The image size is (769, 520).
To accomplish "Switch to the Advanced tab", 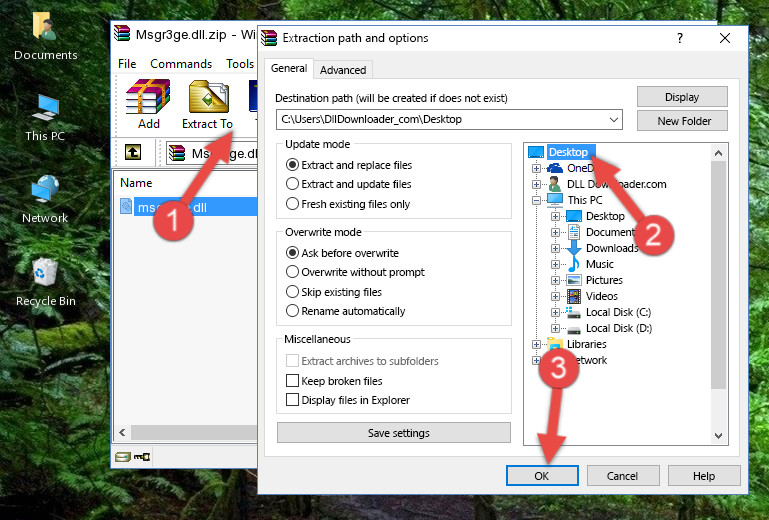I will point(343,70).
